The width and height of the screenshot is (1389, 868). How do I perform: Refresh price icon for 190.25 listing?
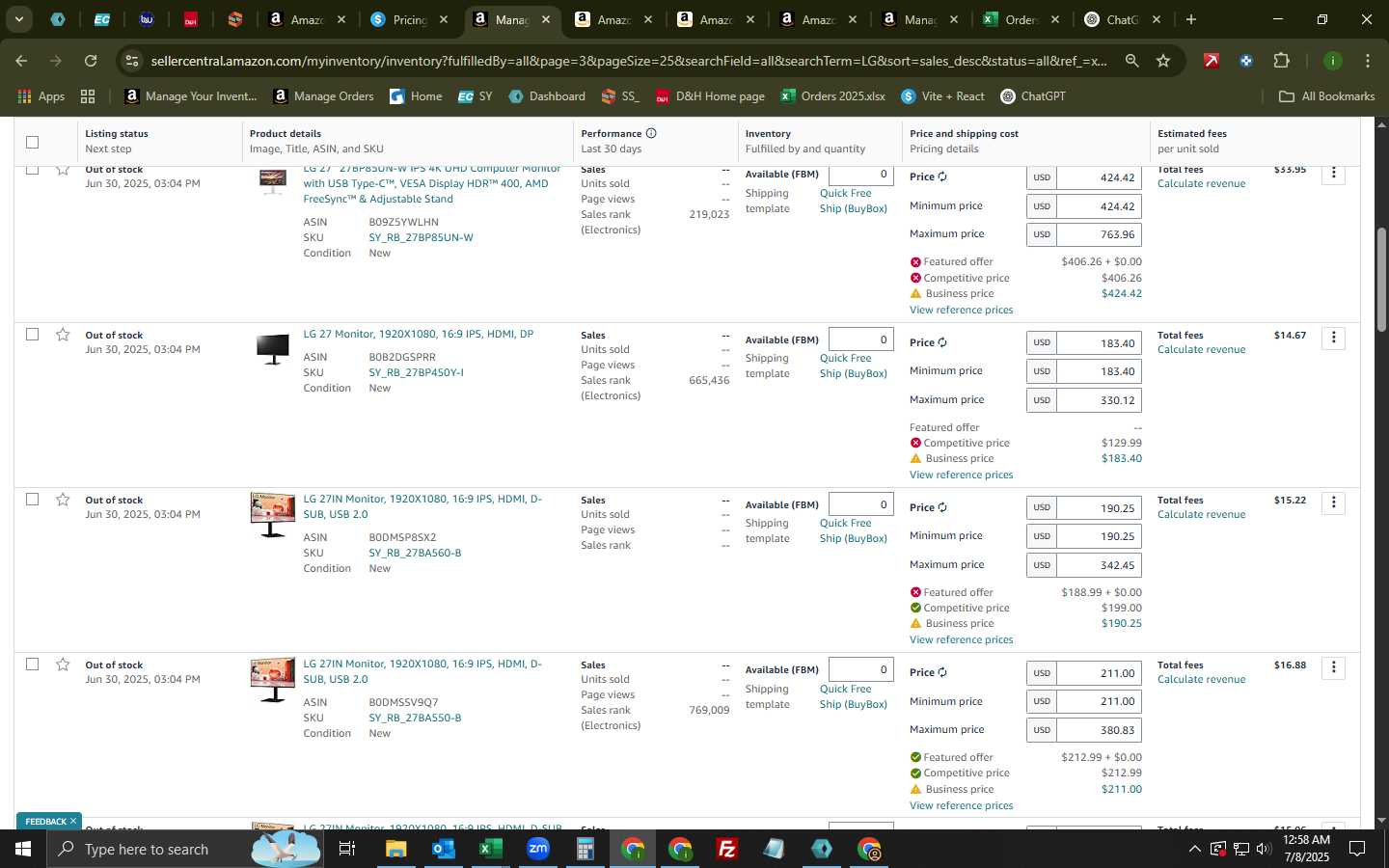942,507
